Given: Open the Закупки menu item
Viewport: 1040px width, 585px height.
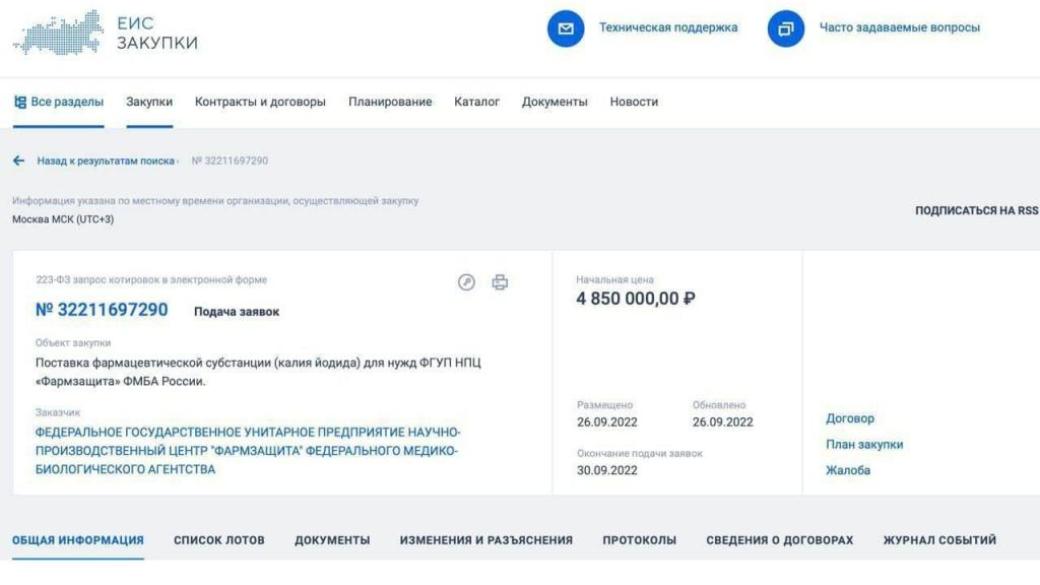Looking at the screenshot, I should tap(149, 102).
